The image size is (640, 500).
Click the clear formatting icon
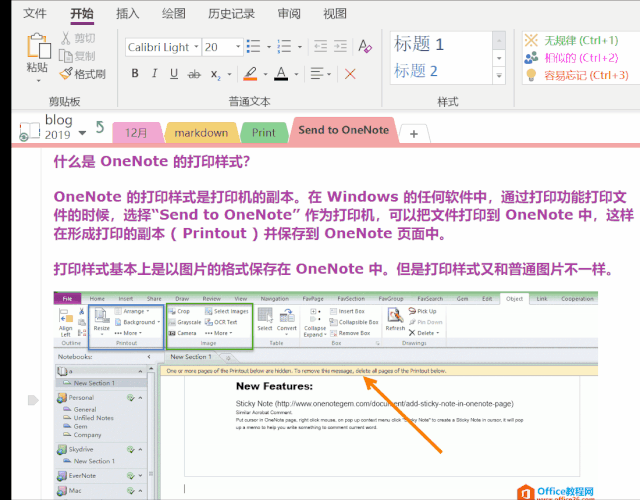click(365, 46)
